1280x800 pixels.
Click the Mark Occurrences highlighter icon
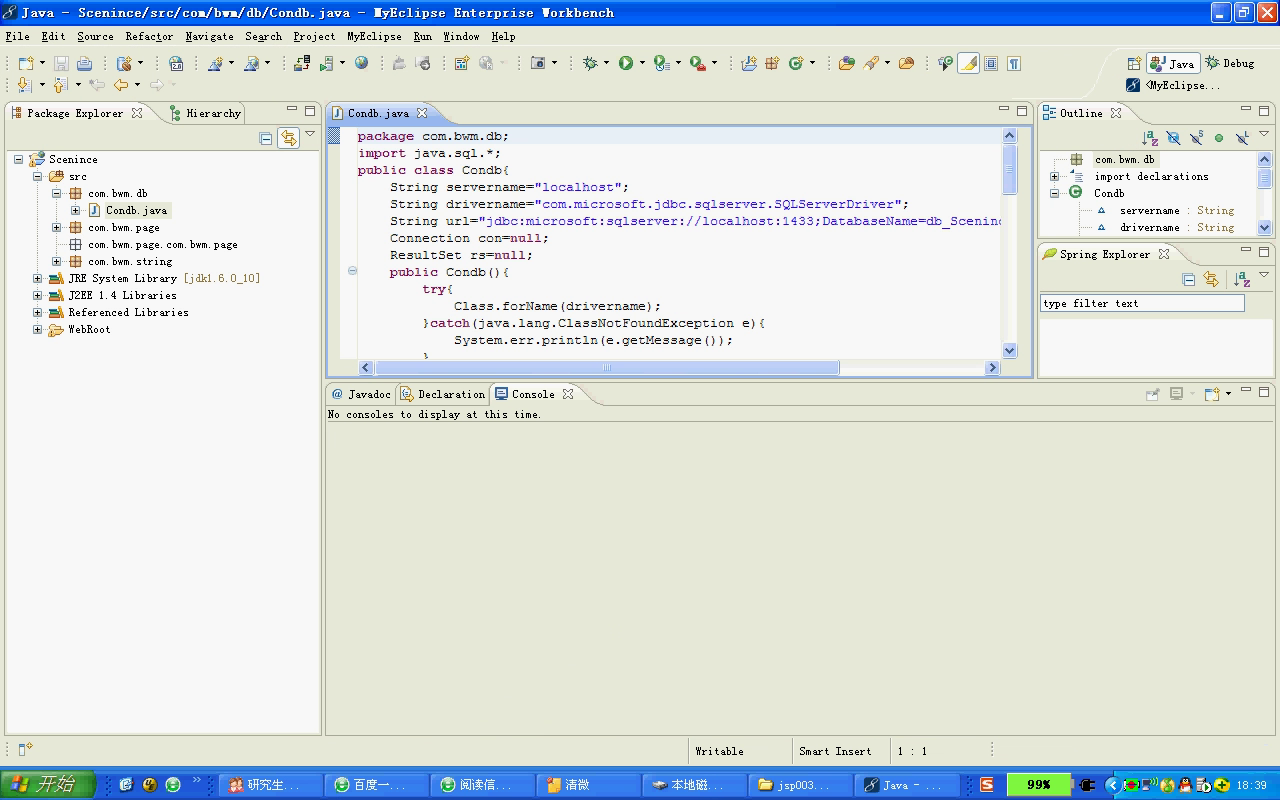coord(968,63)
